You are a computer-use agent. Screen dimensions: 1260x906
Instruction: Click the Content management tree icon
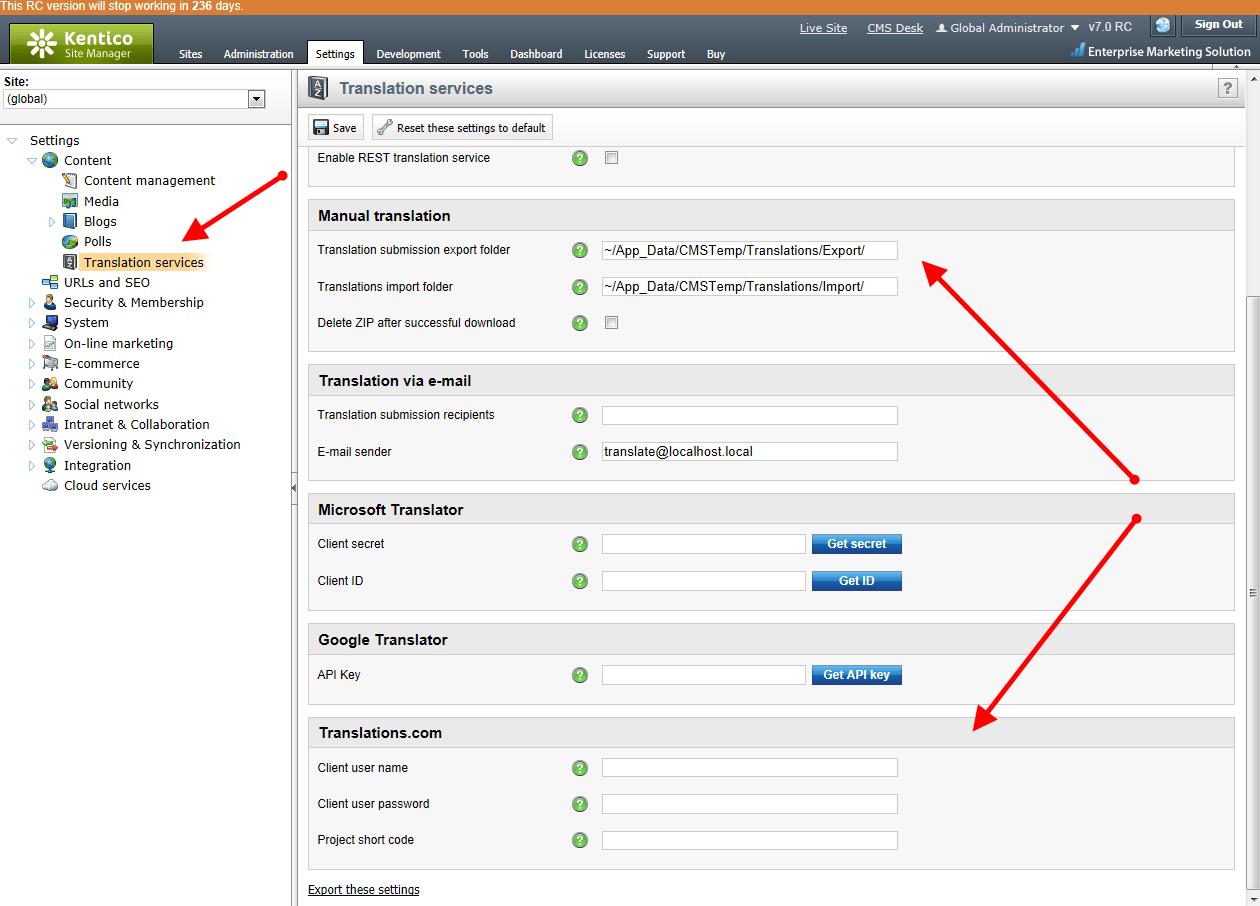point(70,181)
